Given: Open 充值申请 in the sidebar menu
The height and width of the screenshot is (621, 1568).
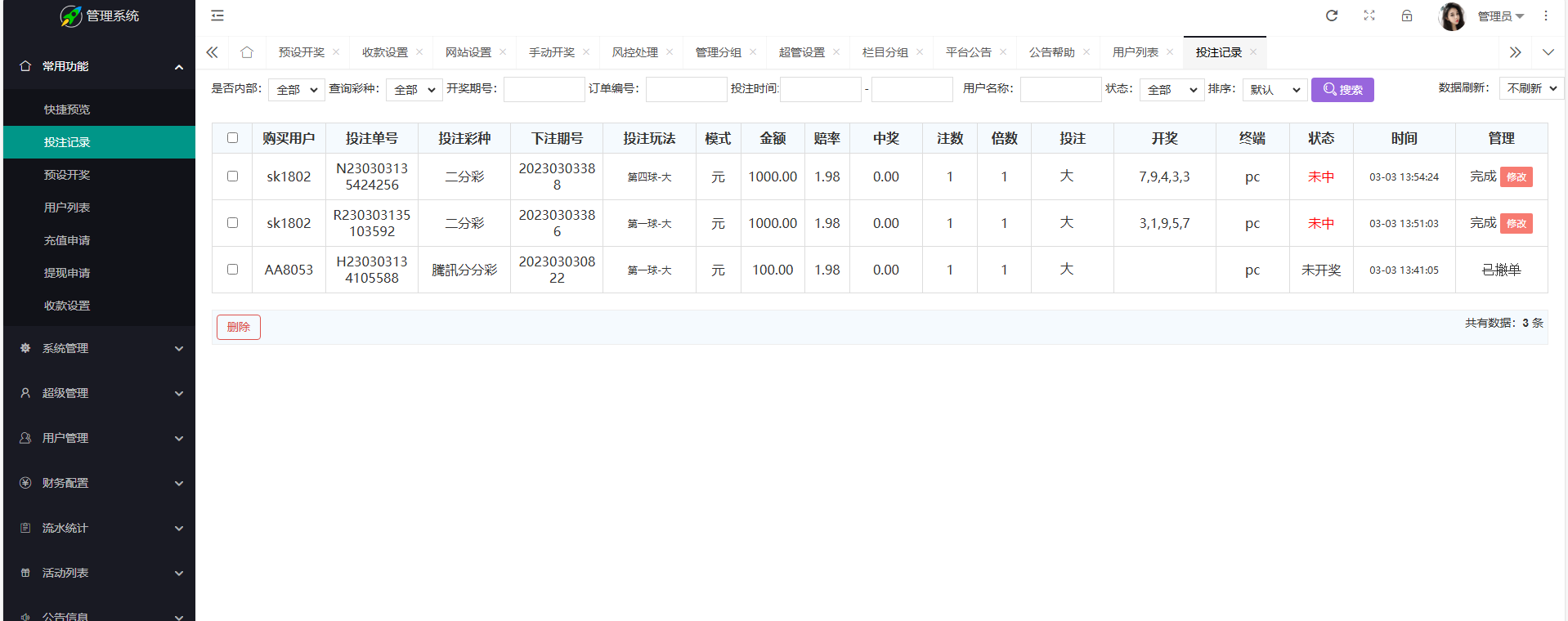Looking at the screenshot, I should click(x=67, y=240).
